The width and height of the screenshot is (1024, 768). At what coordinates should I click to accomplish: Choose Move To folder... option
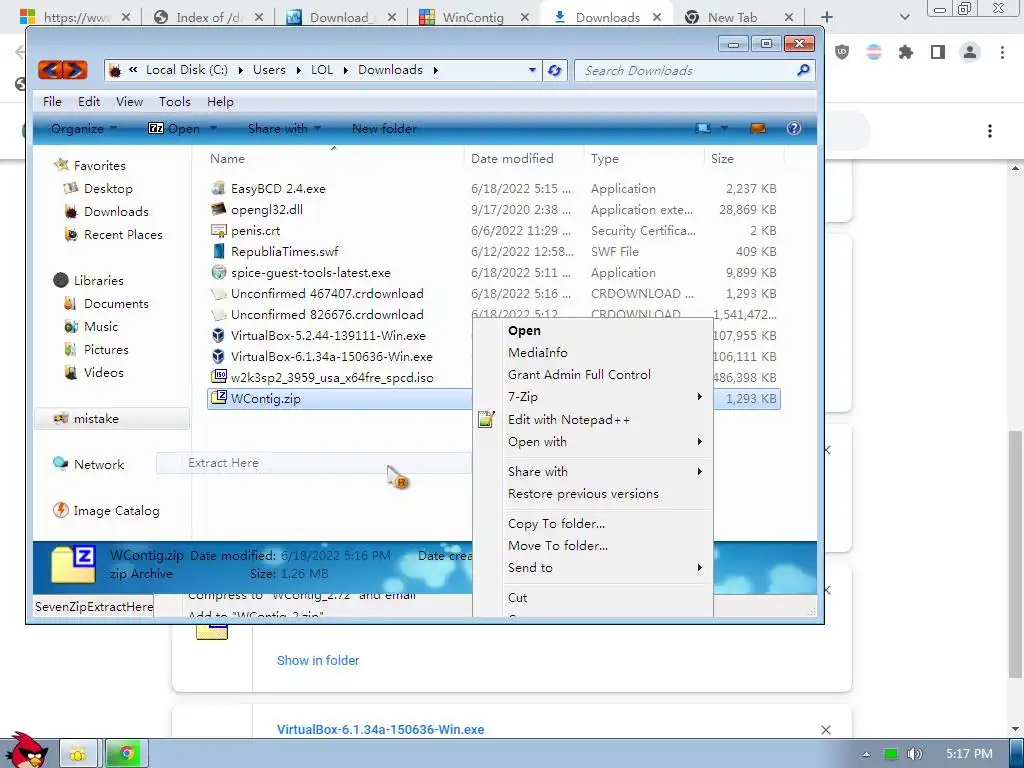(x=592, y=545)
